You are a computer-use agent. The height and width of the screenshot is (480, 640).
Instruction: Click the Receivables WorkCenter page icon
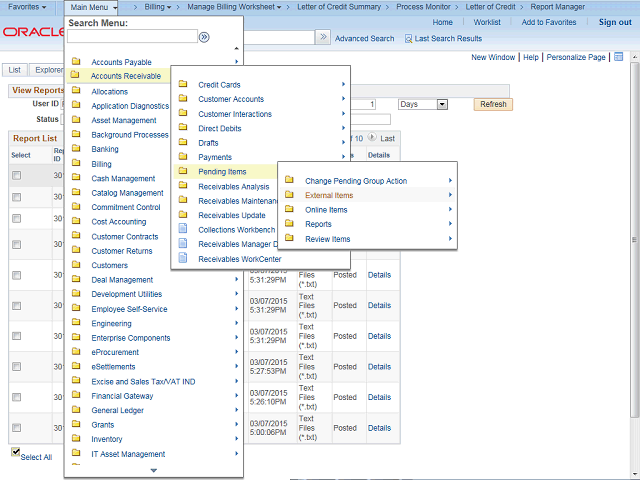click(183, 259)
